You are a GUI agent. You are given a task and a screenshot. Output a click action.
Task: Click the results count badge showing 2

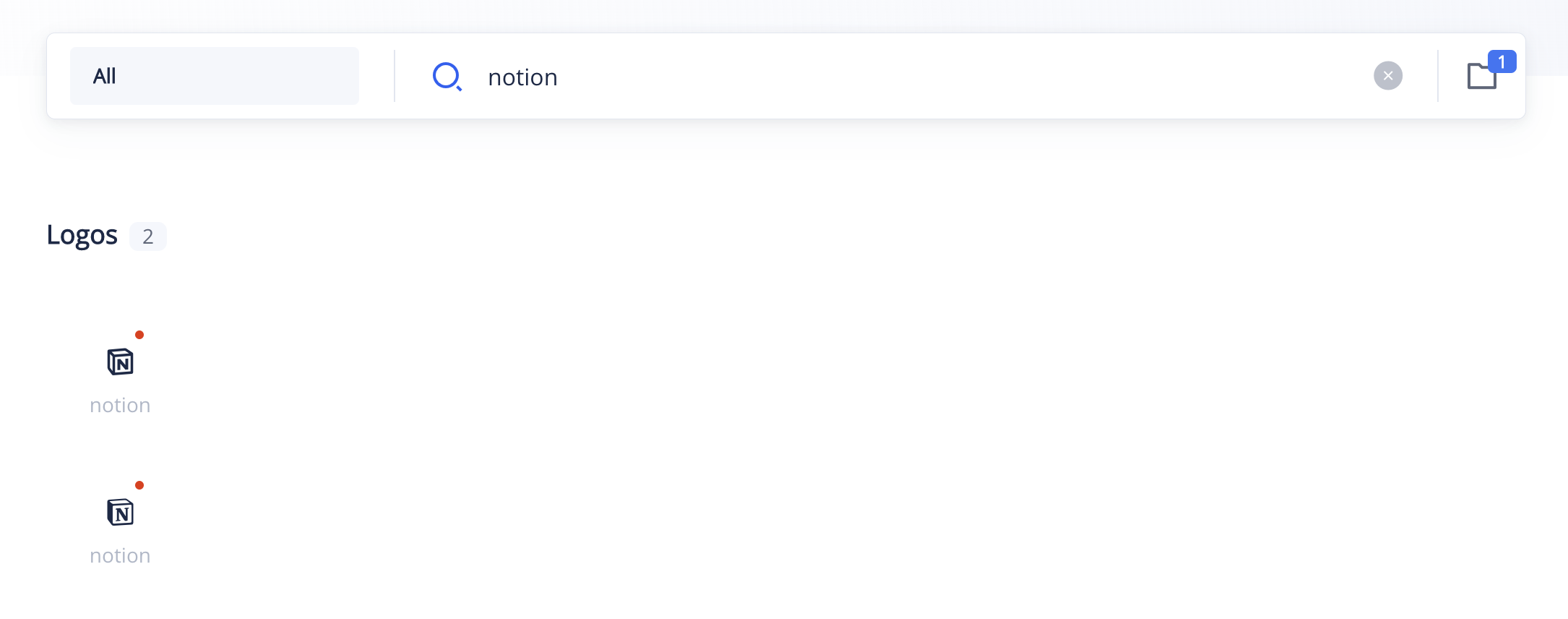pos(148,236)
